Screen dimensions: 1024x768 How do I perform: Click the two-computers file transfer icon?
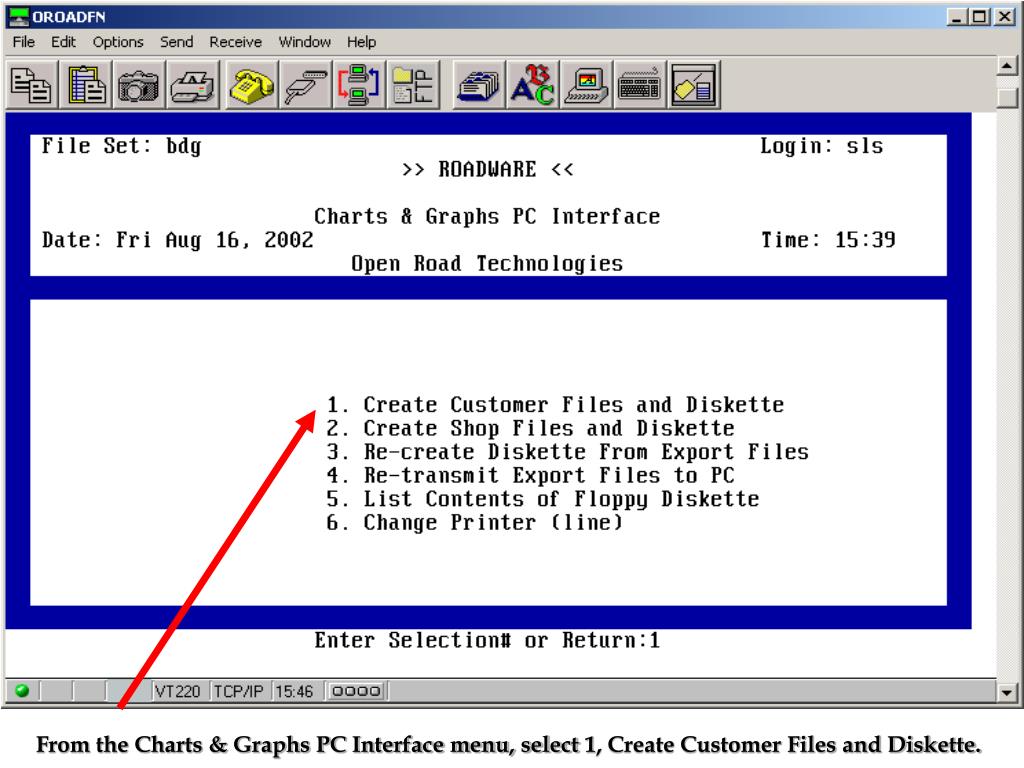tap(359, 85)
